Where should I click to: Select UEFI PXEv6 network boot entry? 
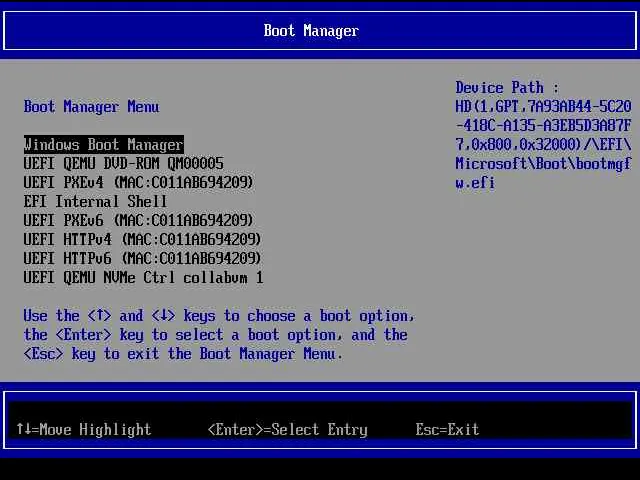tap(139, 220)
